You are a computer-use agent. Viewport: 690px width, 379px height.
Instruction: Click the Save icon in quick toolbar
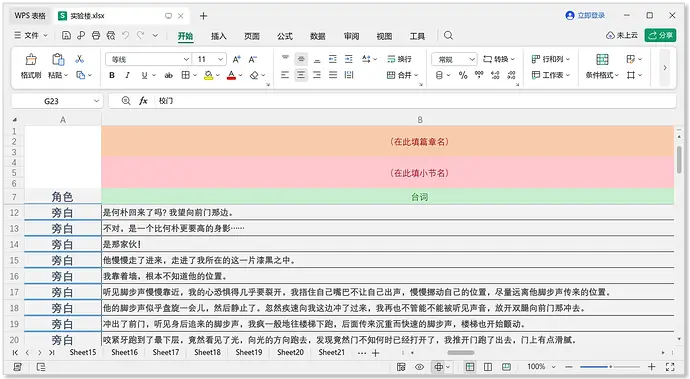pos(66,36)
